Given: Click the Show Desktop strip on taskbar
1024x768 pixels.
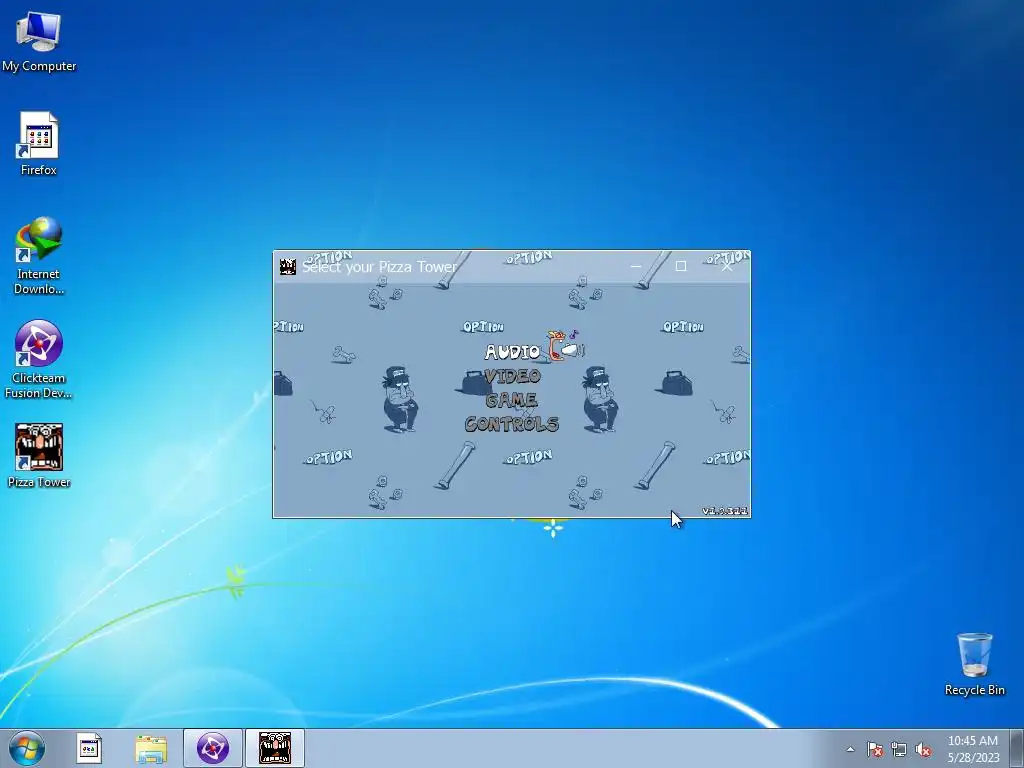Looking at the screenshot, I should click(x=1017, y=748).
